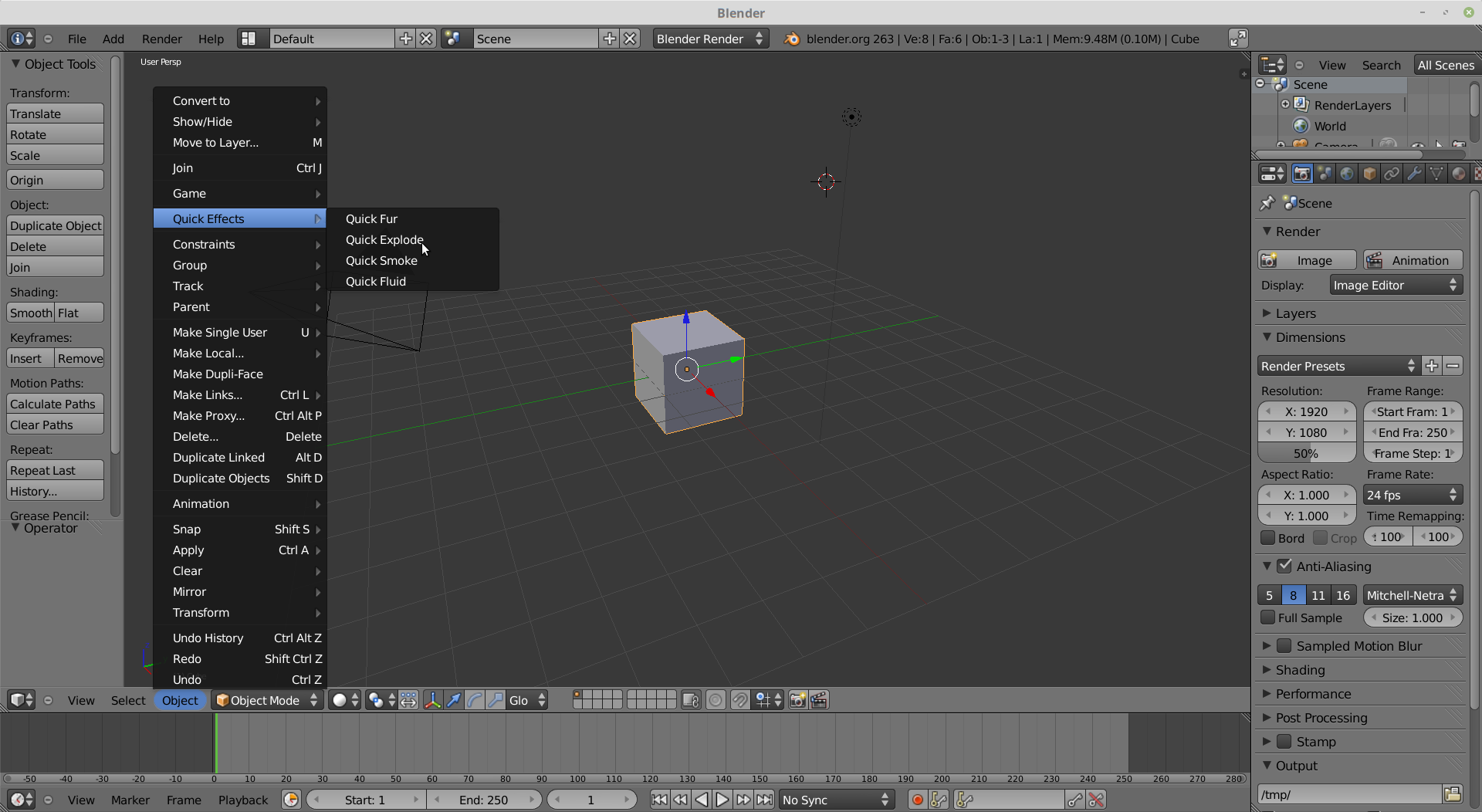Select Make Dupli-Face menu entry

(x=240, y=374)
